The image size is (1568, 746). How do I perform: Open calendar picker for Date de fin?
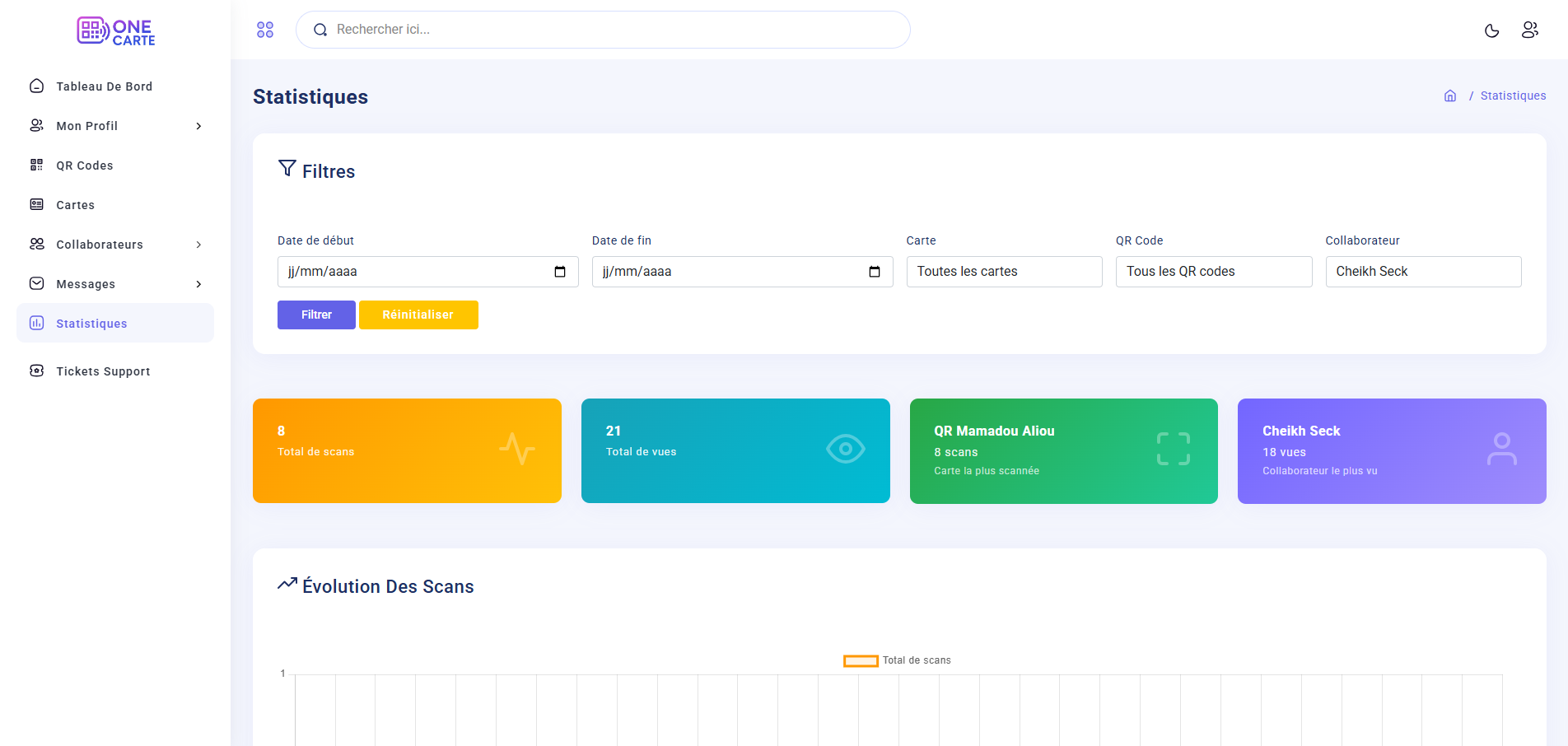[875, 272]
